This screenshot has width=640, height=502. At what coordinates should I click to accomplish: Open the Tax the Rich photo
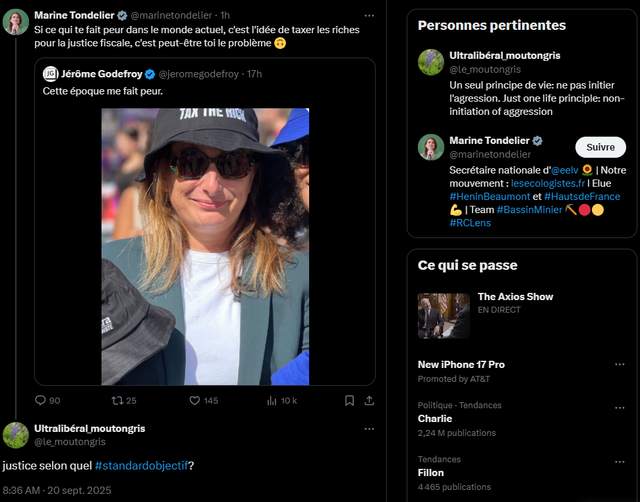click(x=205, y=246)
